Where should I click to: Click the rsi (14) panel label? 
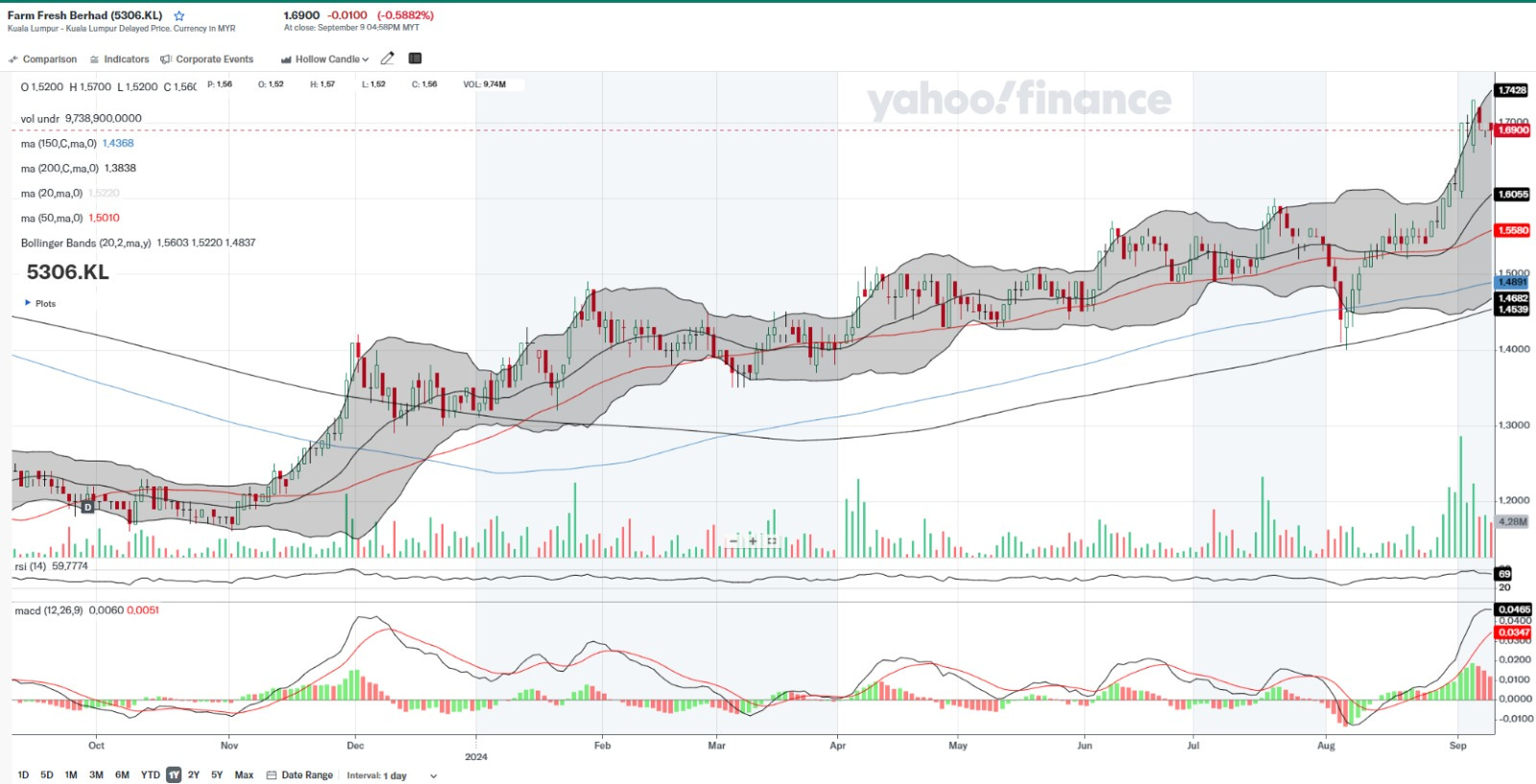point(31,566)
